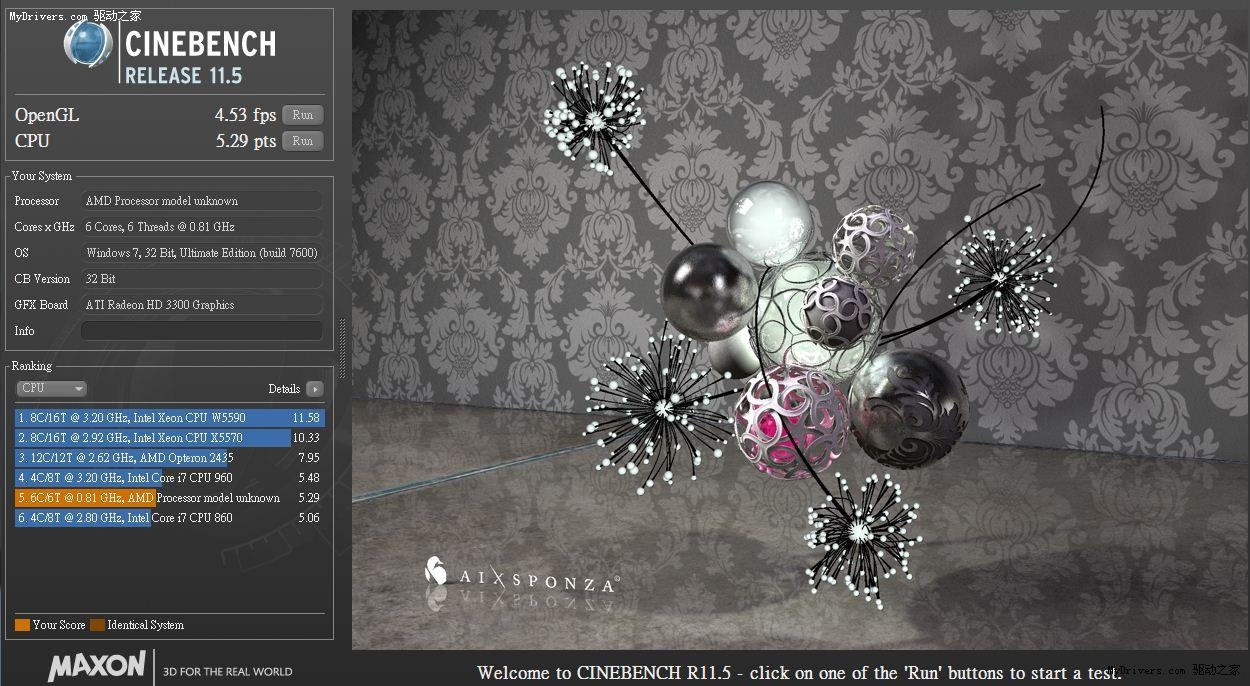
Task: Click into the Info input field
Action: click(x=202, y=331)
